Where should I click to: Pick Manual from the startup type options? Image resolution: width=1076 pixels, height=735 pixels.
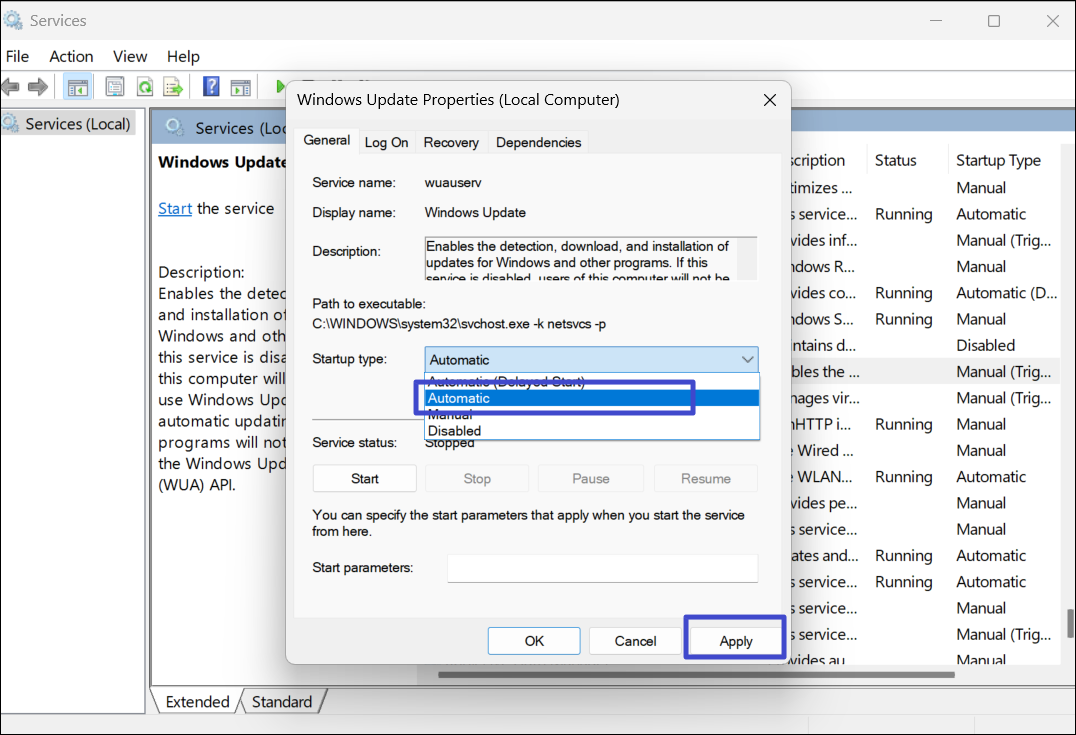450,415
